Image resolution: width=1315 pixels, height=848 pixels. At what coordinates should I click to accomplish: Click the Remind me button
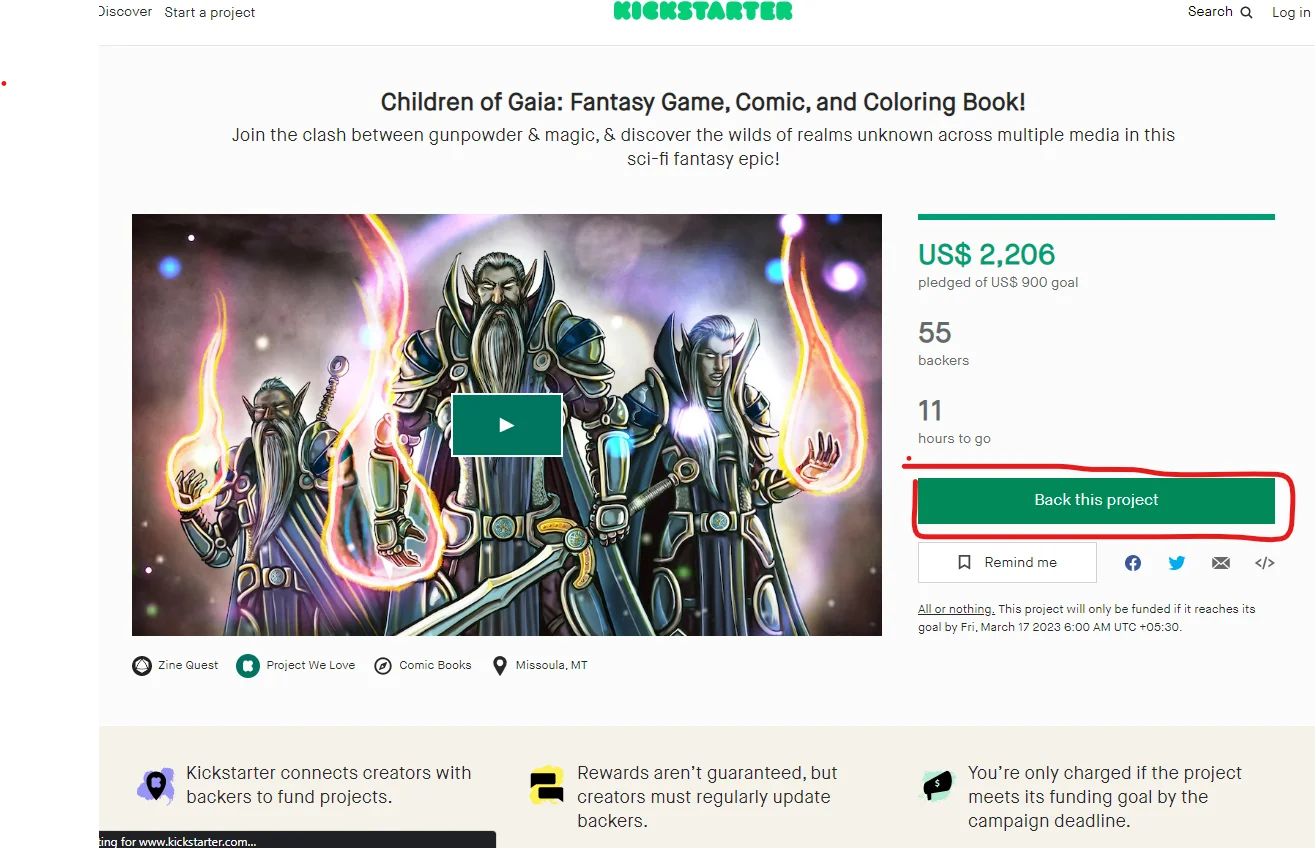coord(1006,562)
